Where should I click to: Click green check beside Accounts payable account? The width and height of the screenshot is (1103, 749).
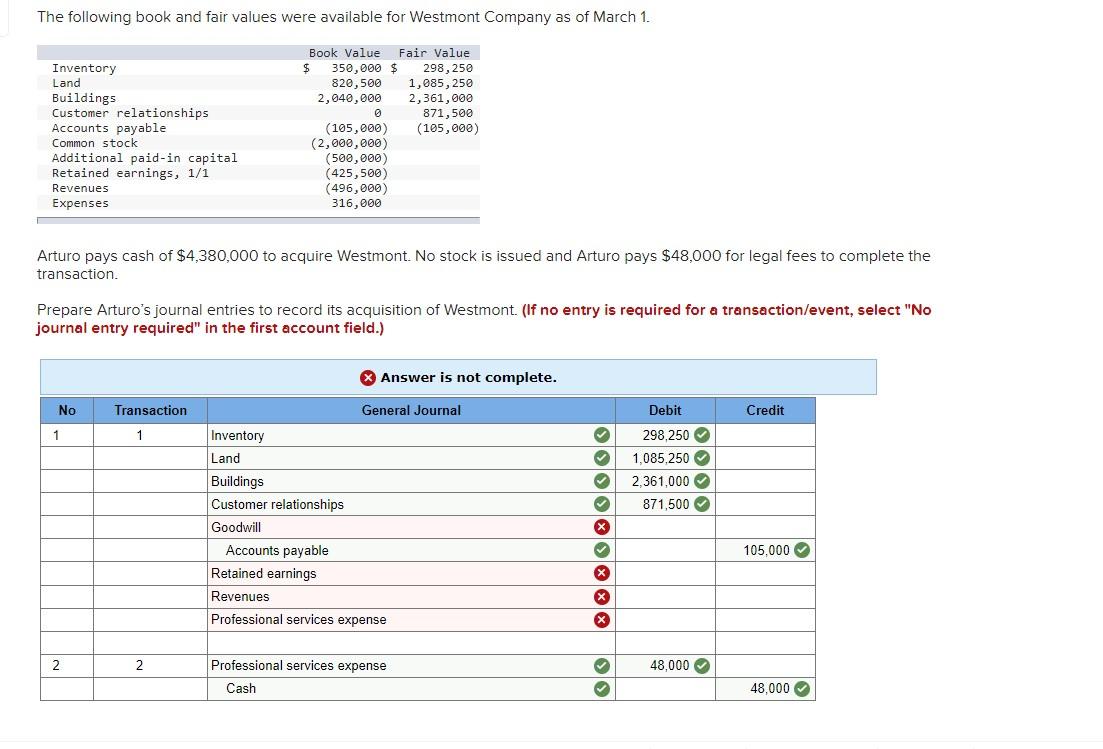(601, 550)
